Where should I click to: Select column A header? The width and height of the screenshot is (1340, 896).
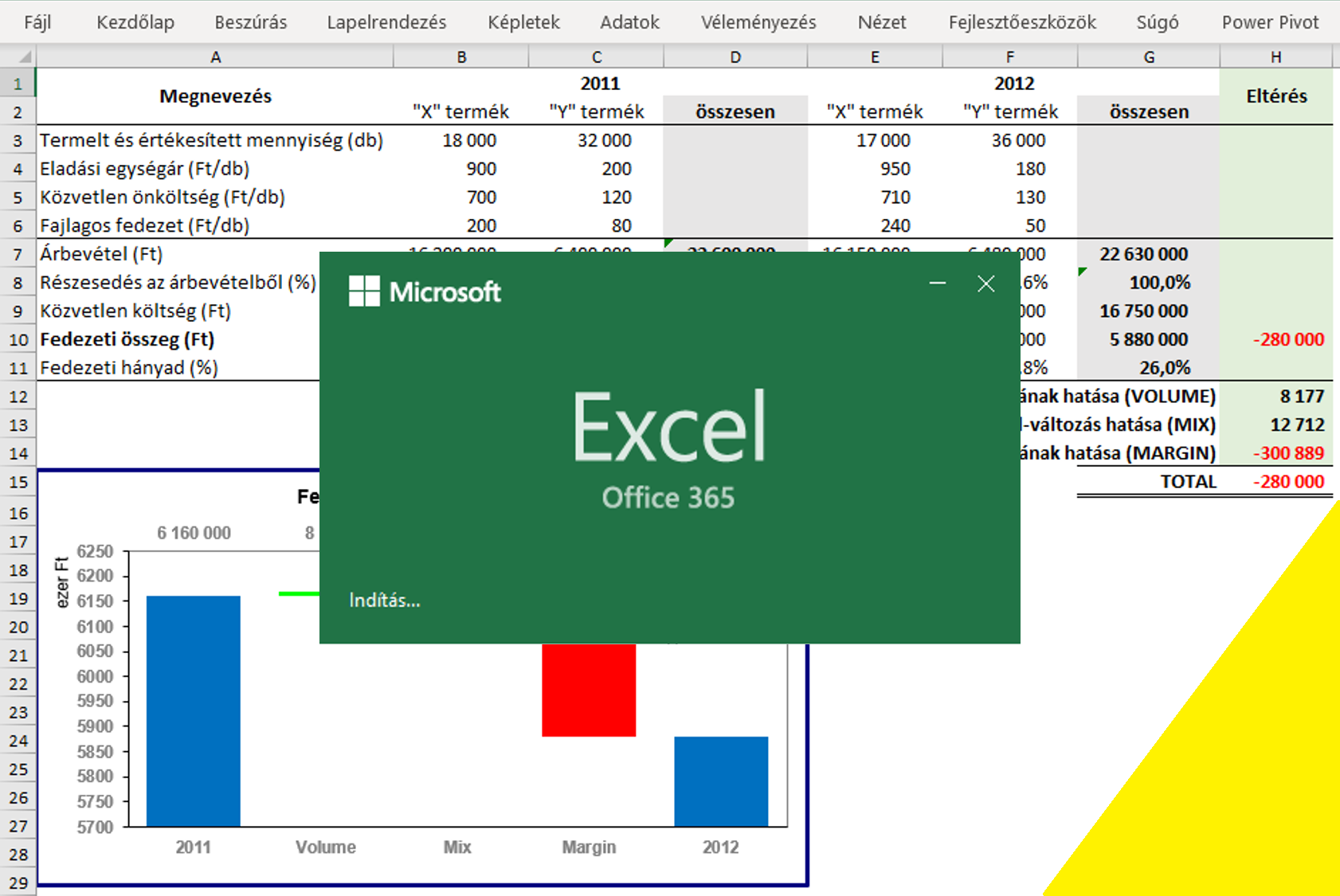pos(215,57)
